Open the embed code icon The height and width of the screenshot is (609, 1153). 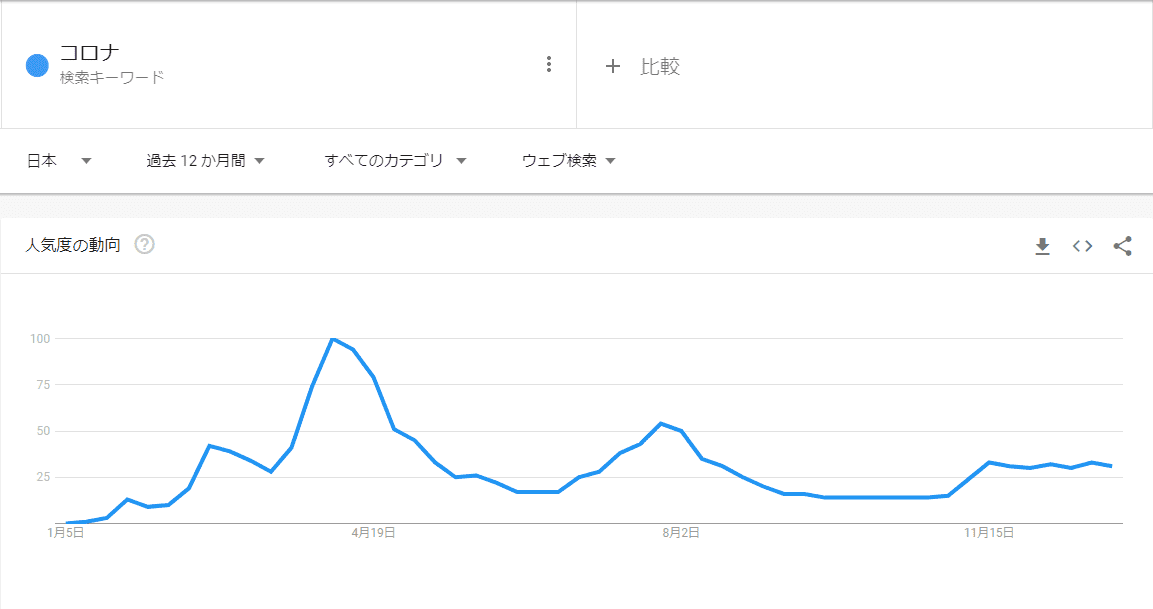pyautogui.click(x=1082, y=246)
